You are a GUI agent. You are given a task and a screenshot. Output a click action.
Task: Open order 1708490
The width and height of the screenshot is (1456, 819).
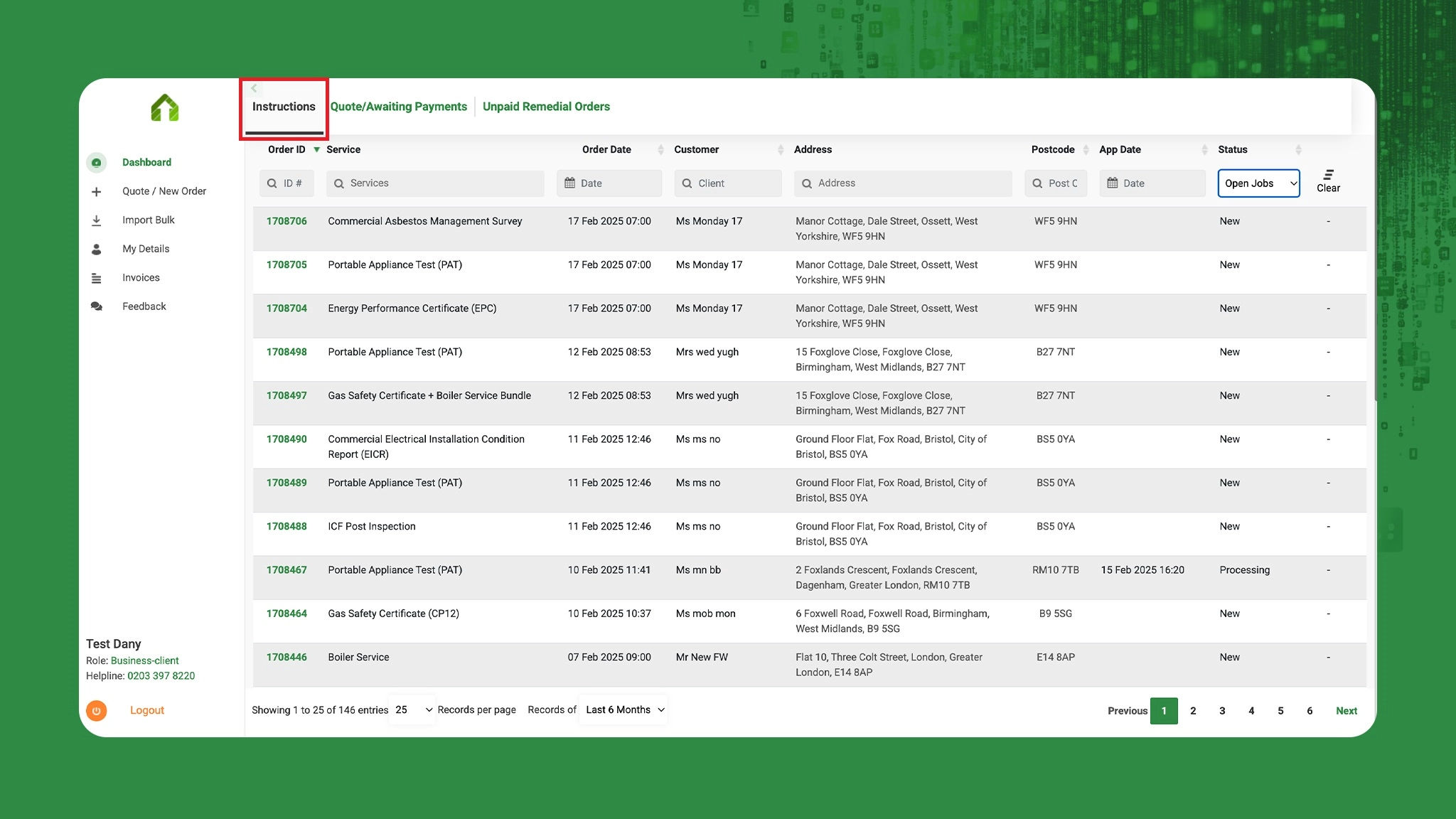[x=287, y=439]
